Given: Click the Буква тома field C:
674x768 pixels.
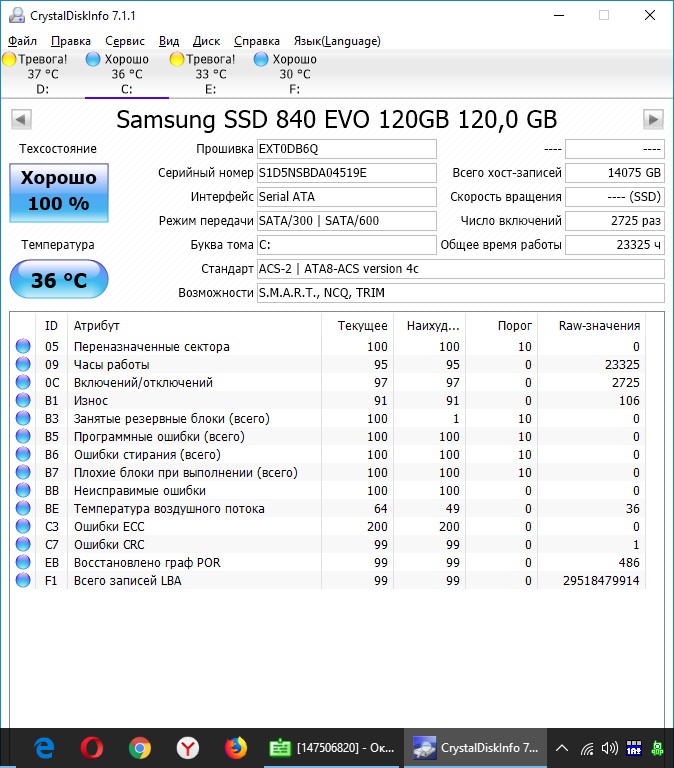Looking at the screenshot, I should (x=347, y=245).
